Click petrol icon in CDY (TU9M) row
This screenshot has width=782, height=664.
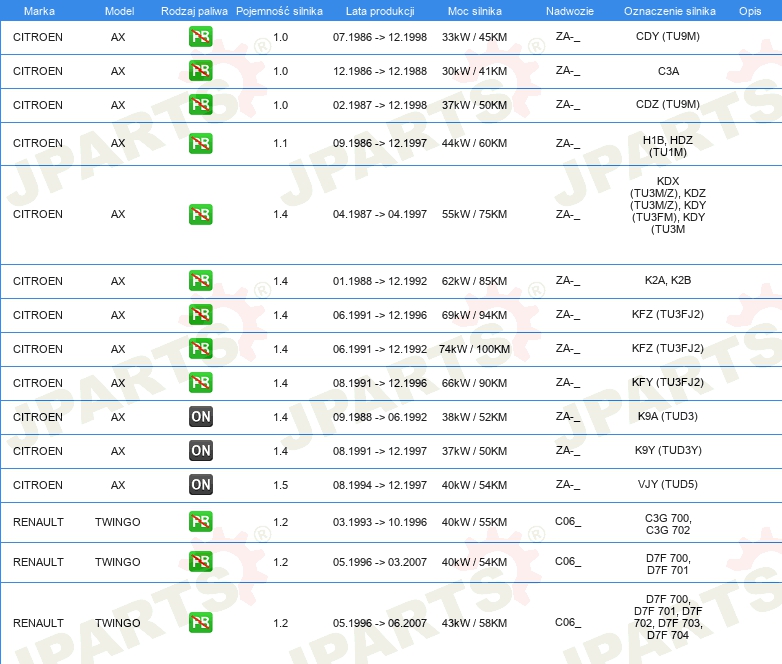tap(200, 36)
